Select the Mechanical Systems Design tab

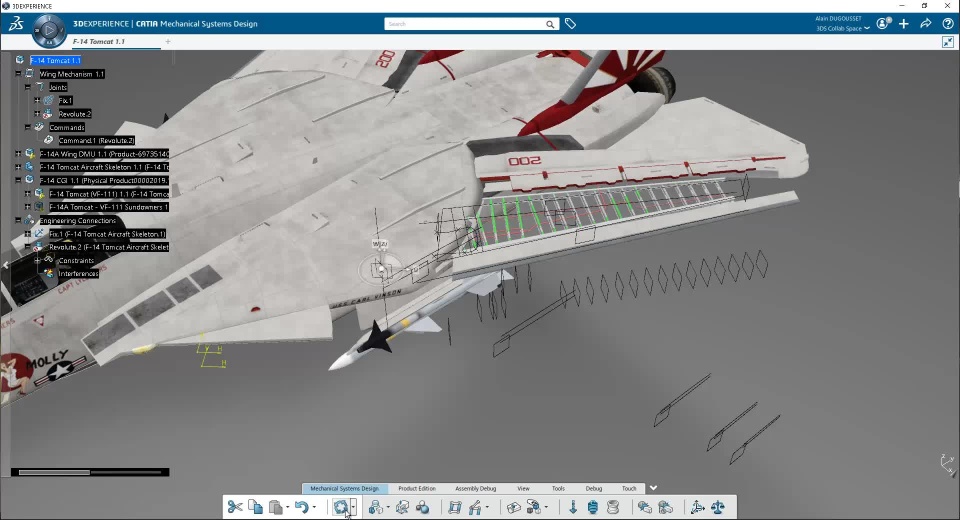point(345,488)
